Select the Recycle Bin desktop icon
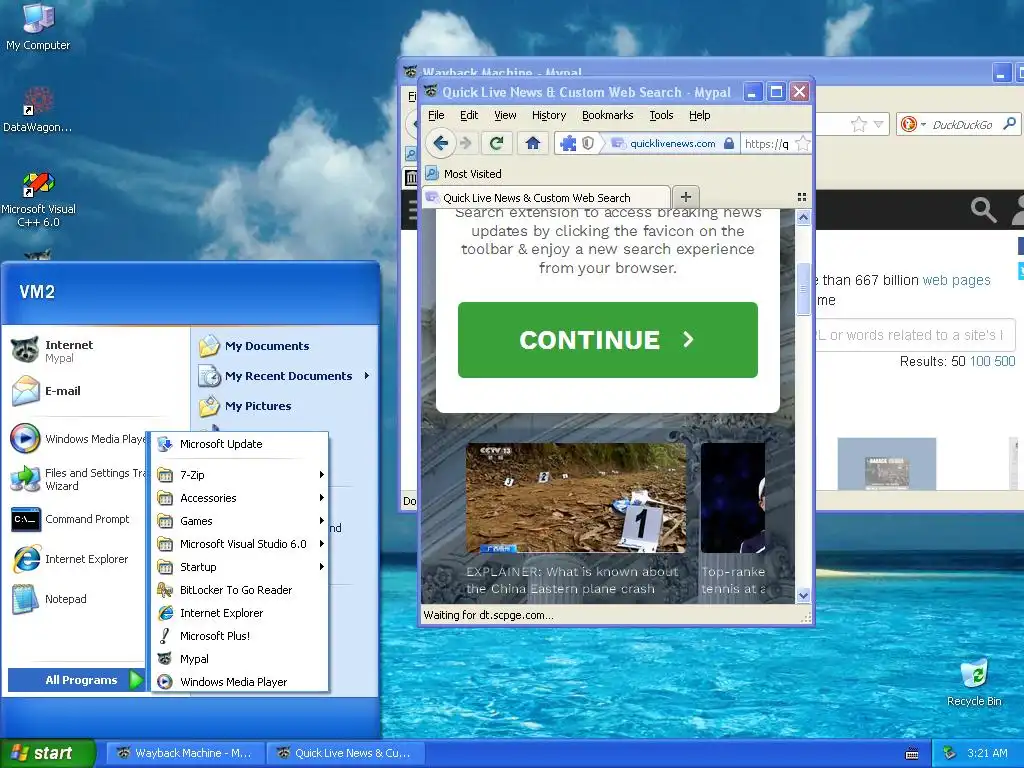Viewport: 1024px width, 768px height. pos(974,682)
